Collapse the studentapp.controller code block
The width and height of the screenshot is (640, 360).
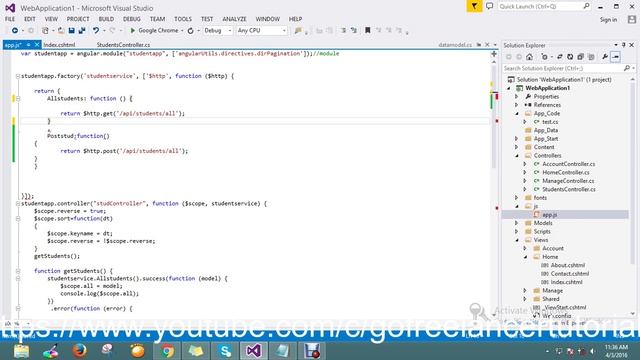coord(18,203)
